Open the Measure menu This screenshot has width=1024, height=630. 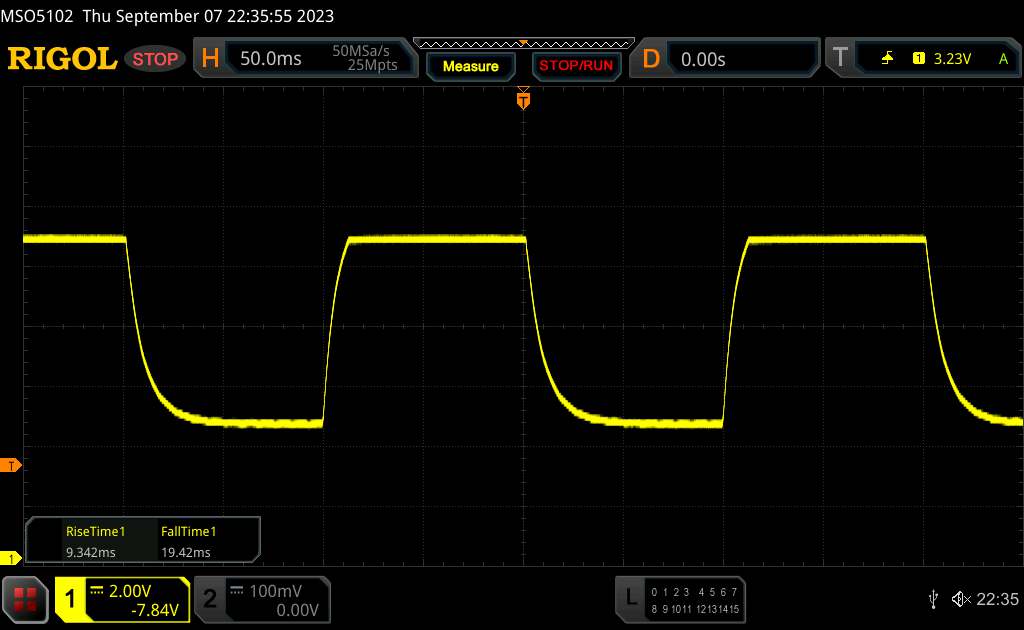[470, 66]
